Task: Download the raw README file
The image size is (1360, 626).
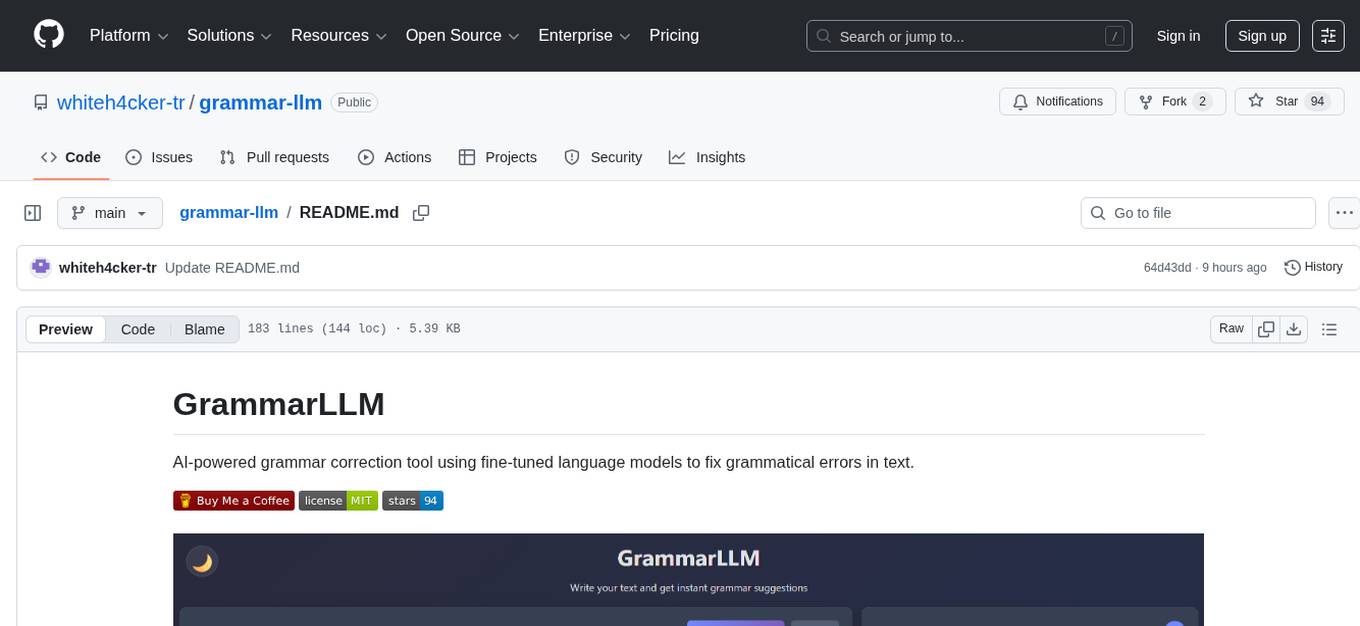Action: (1294, 328)
